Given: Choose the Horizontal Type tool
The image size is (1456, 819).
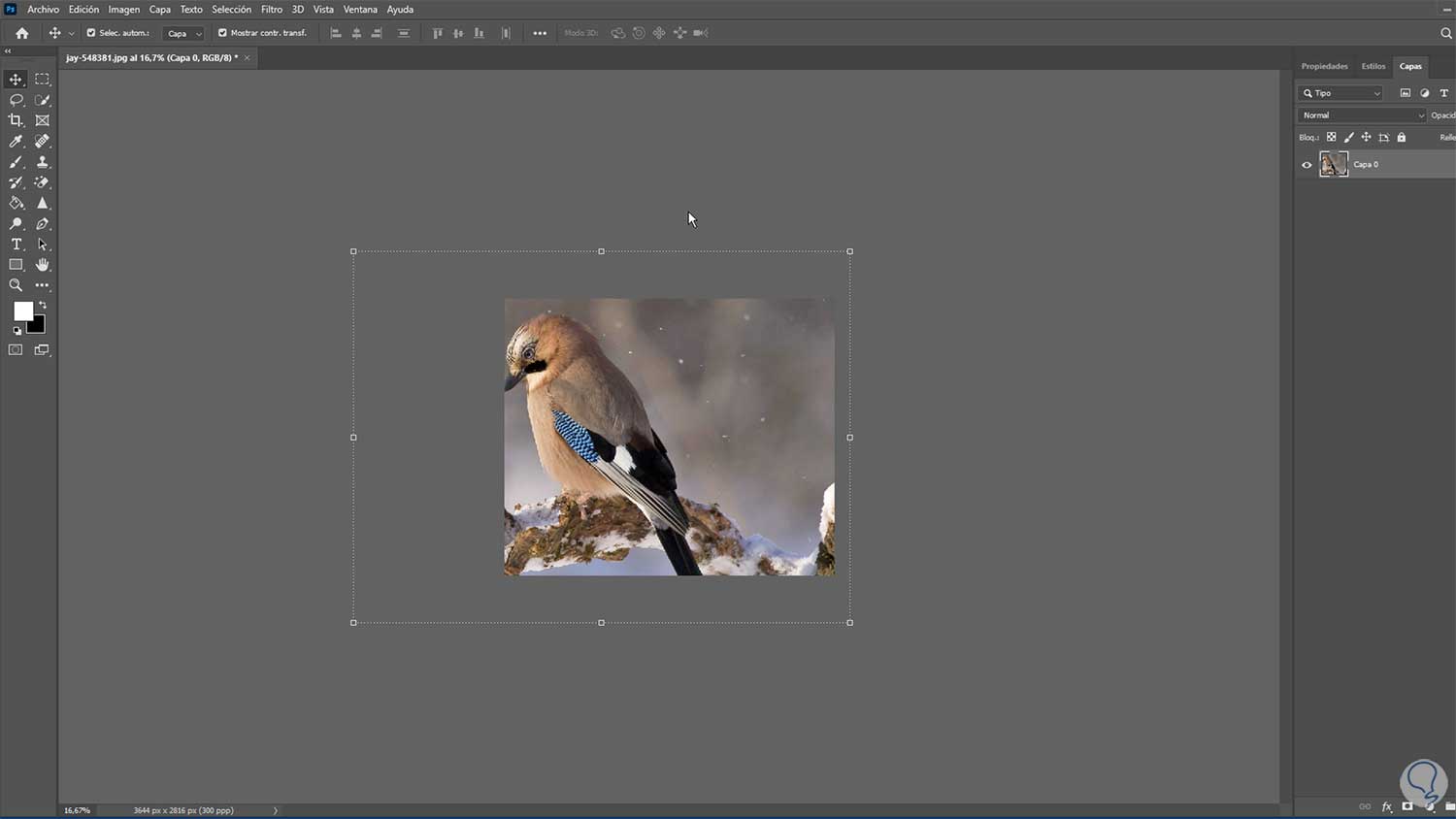Looking at the screenshot, I should [16, 245].
